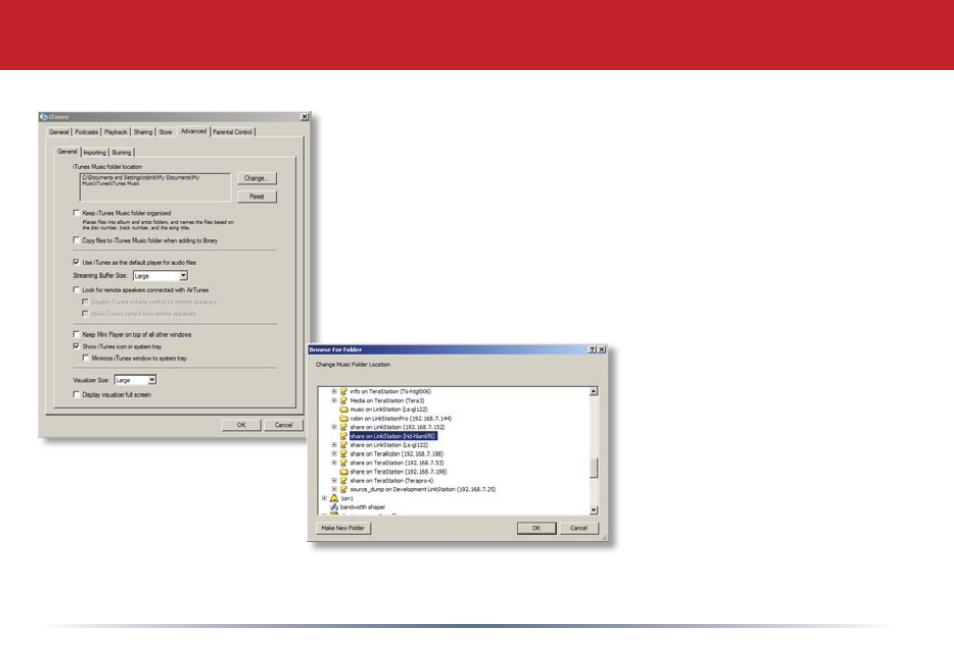
Task: Tick Minimize iTunes window to system tray
Action: point(86,358)
